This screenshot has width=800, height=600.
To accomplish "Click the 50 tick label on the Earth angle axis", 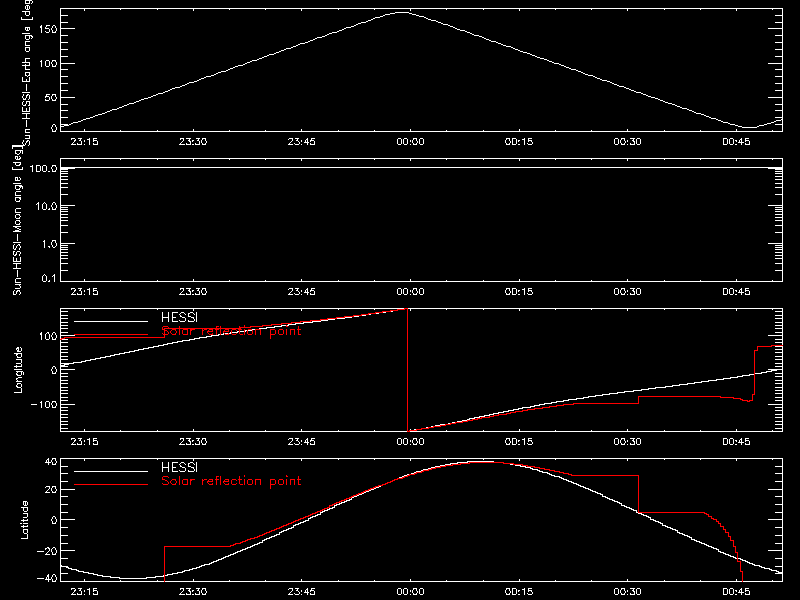I will 51,97.
